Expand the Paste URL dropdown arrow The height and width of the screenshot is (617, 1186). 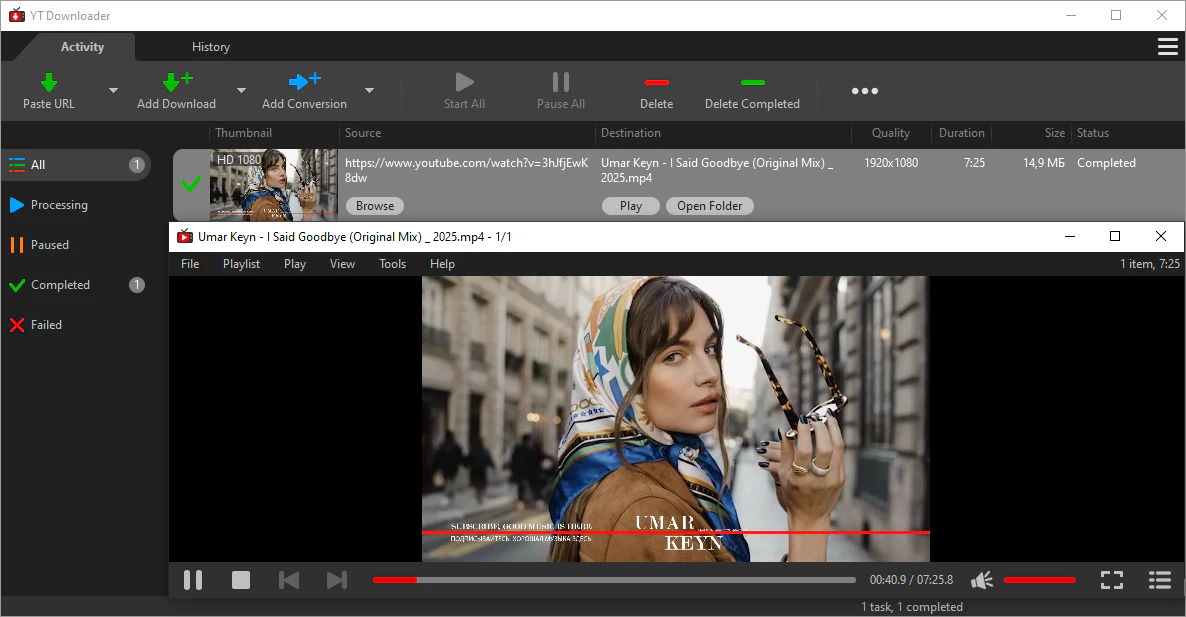point(113,91)
